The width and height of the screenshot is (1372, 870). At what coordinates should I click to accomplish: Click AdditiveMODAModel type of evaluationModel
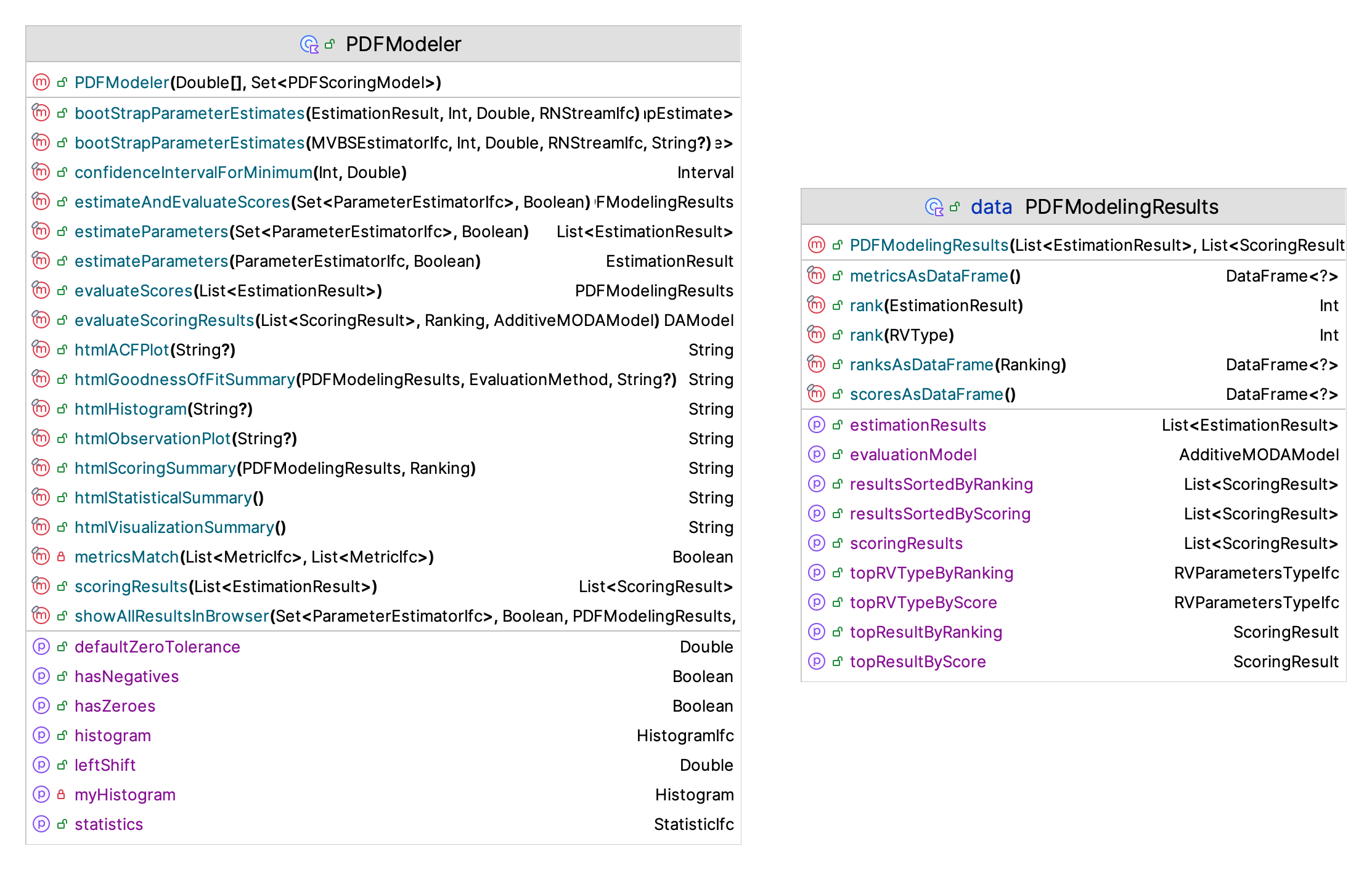(1259, 455)
